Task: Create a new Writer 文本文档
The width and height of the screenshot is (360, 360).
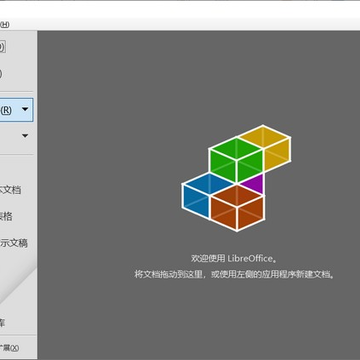Action: (11, 190)
